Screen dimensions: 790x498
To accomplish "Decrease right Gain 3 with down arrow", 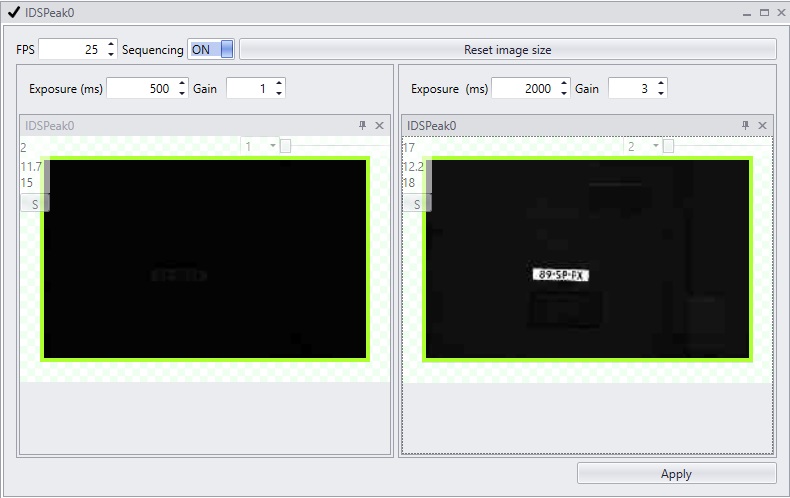I will (x=661, y=93).
